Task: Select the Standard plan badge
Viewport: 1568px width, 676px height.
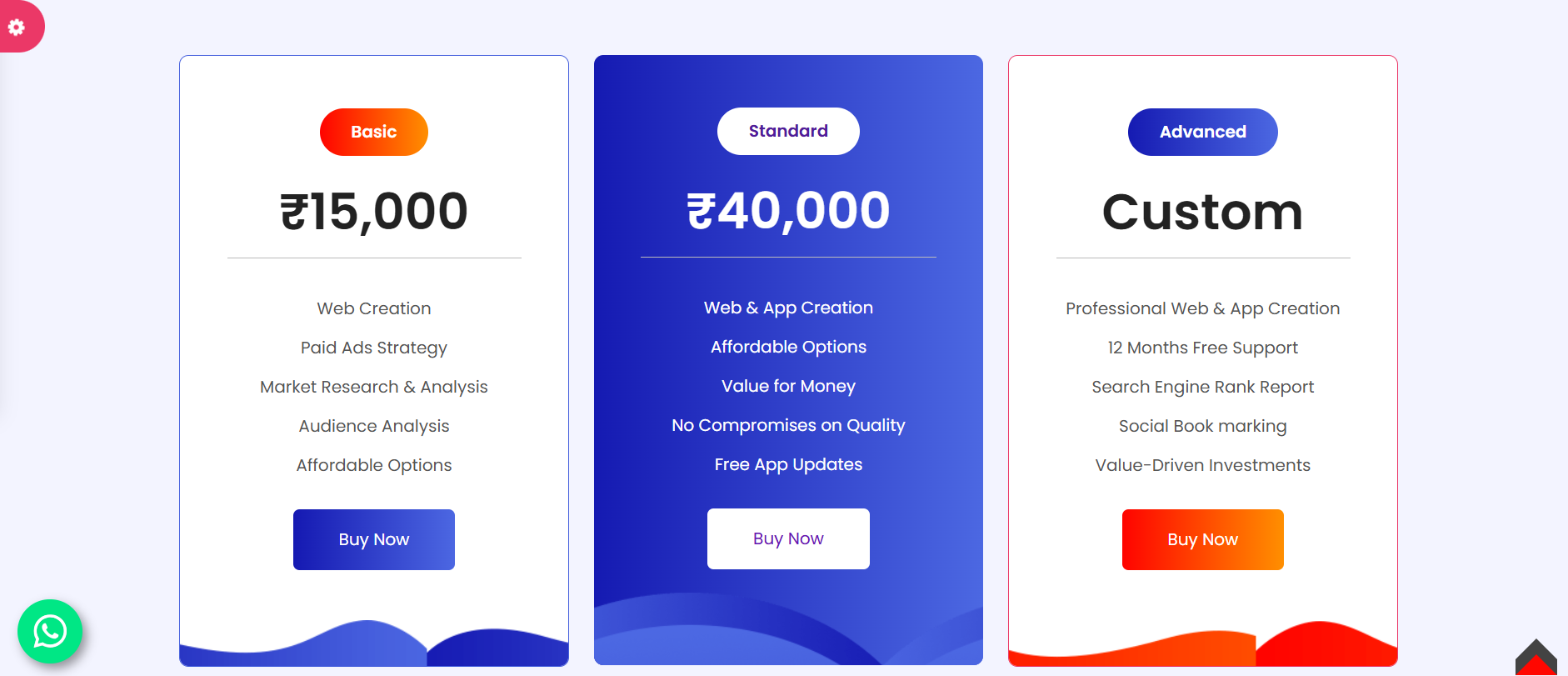Action: [x=787, y=131]
